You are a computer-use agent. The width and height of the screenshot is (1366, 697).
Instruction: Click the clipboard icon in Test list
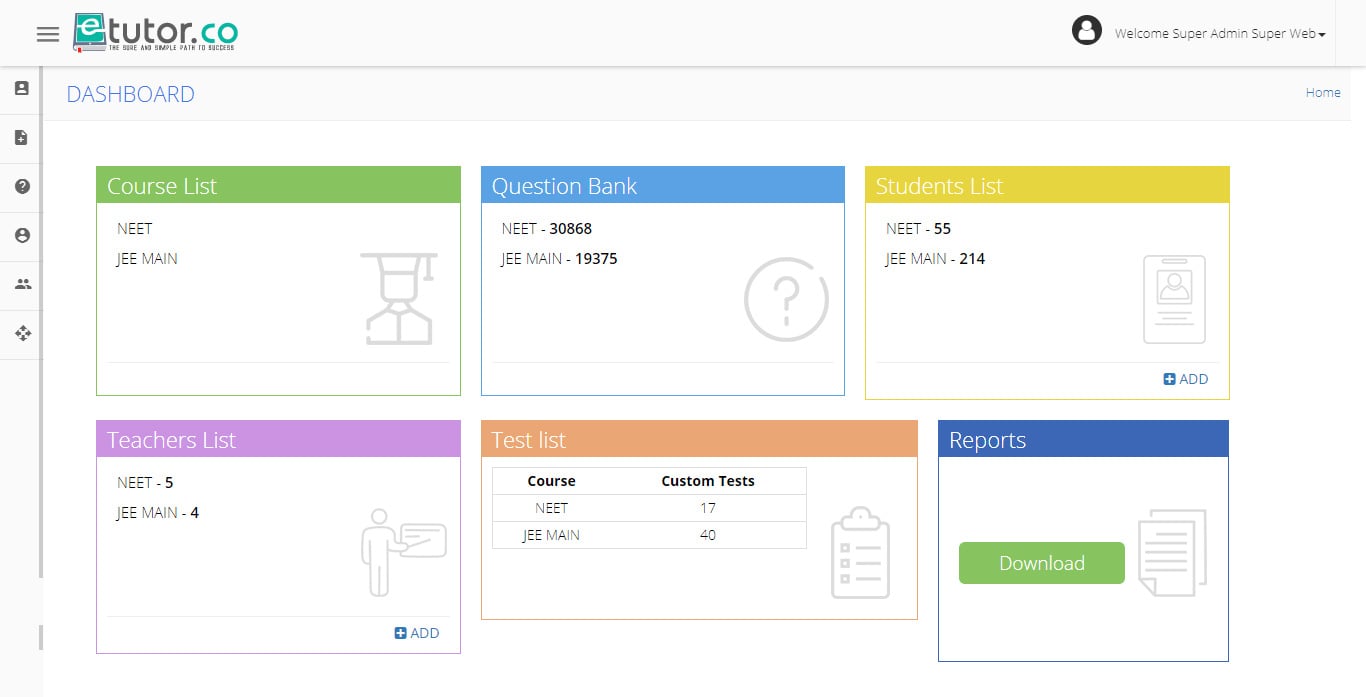(x=860, y=553)
